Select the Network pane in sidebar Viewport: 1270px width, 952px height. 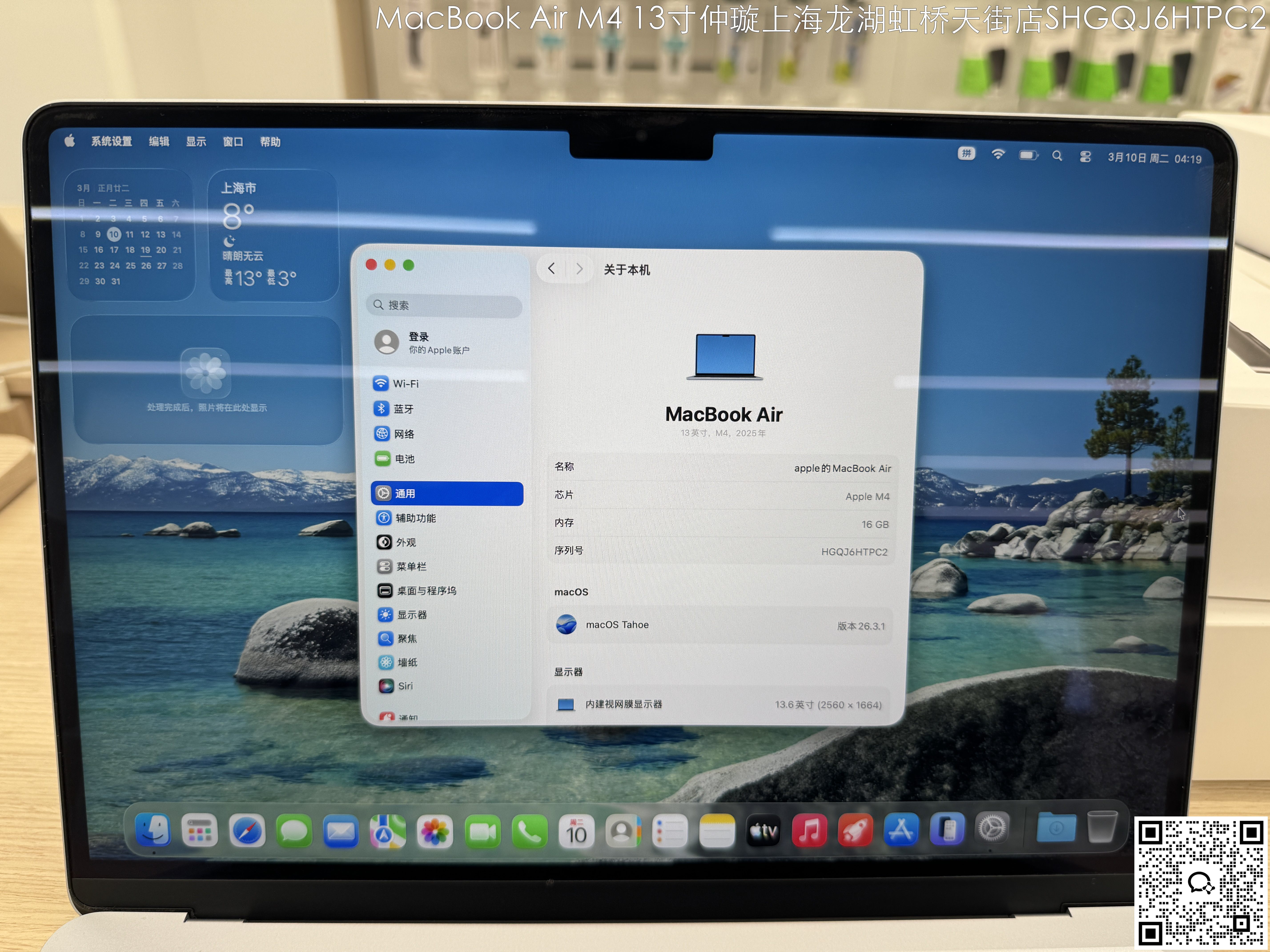point(404,434)
